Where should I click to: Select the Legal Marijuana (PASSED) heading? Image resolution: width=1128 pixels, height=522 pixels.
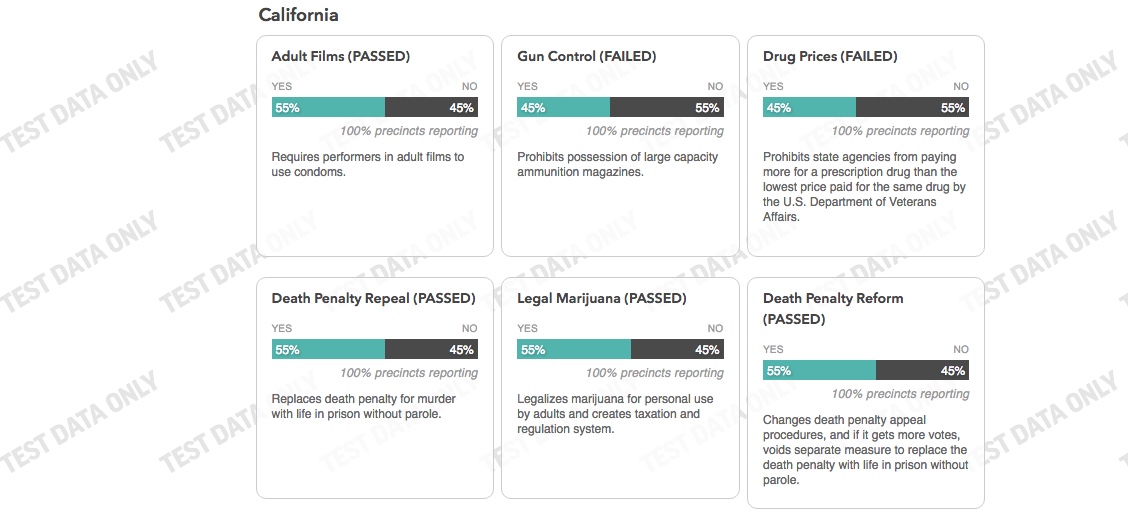coord(601,299)
